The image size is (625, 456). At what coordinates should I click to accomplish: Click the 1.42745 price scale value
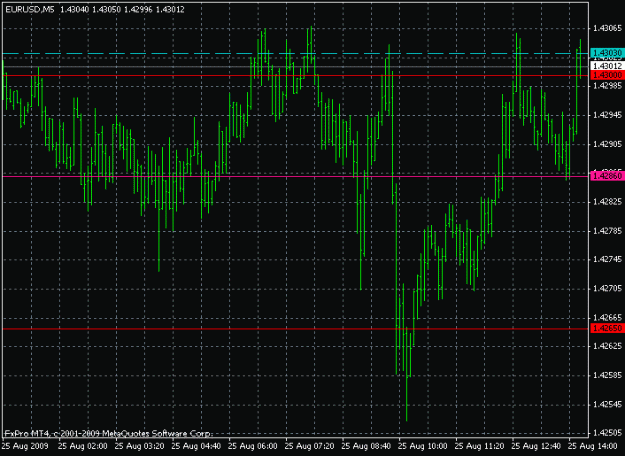tap(607, 259)
